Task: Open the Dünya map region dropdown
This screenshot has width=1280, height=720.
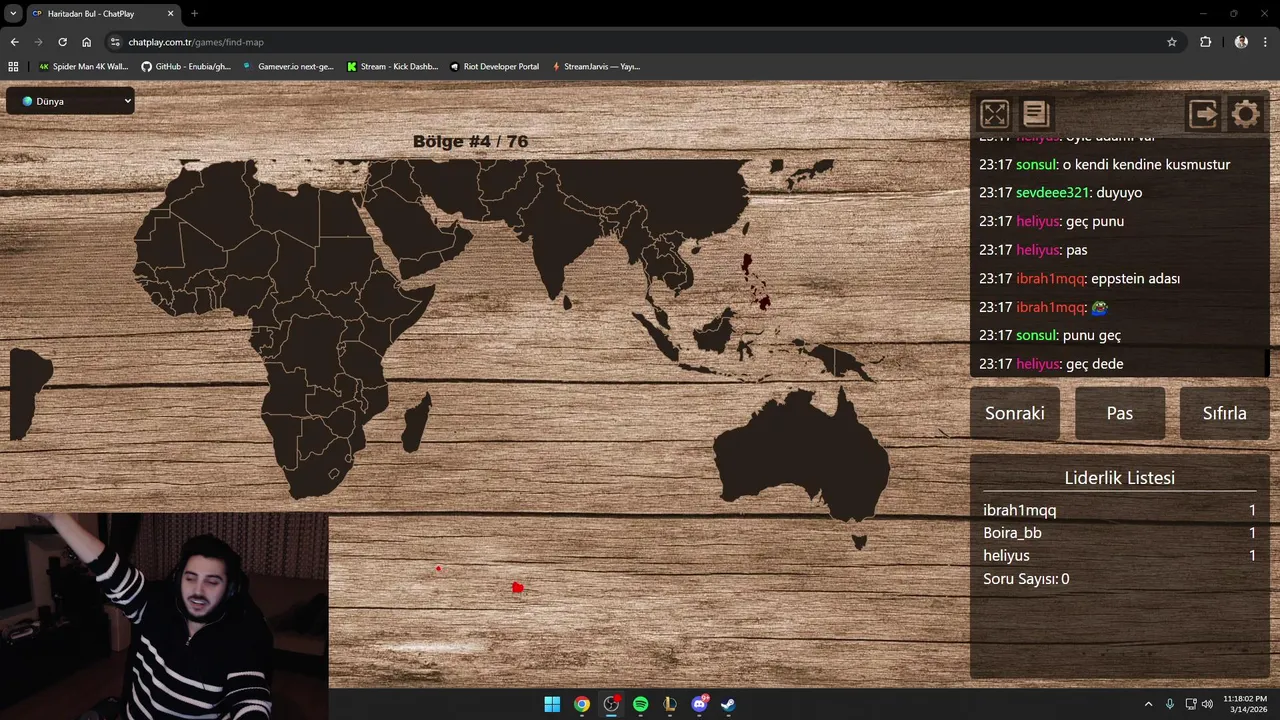Action: [70, 101]
